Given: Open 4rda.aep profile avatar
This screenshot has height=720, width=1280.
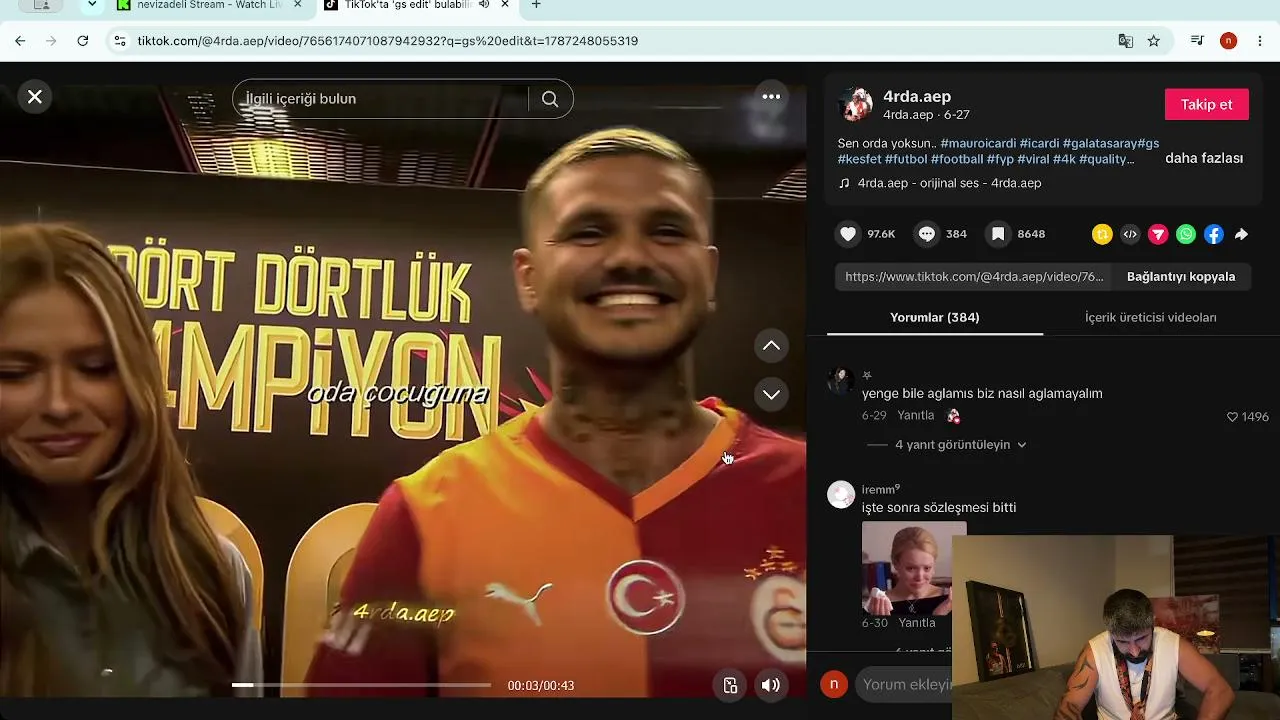Looking at the screenshot, I should point(855,104).
